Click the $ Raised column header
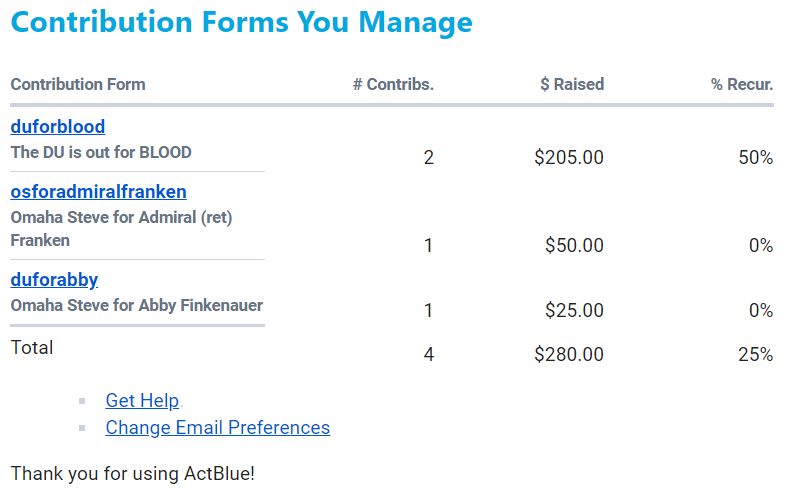Screen dimensions: 793x489 (572, 85)
